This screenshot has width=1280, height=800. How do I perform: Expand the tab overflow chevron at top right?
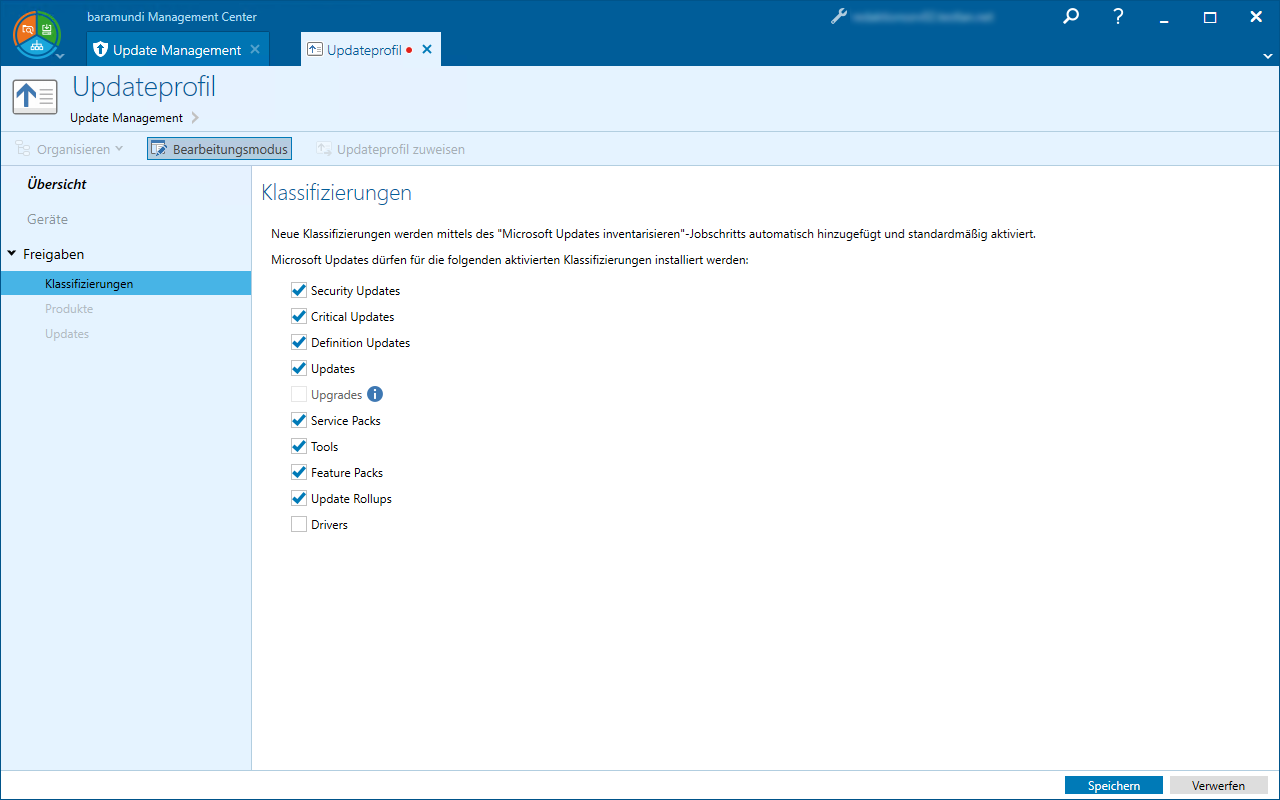(1268, 56)
